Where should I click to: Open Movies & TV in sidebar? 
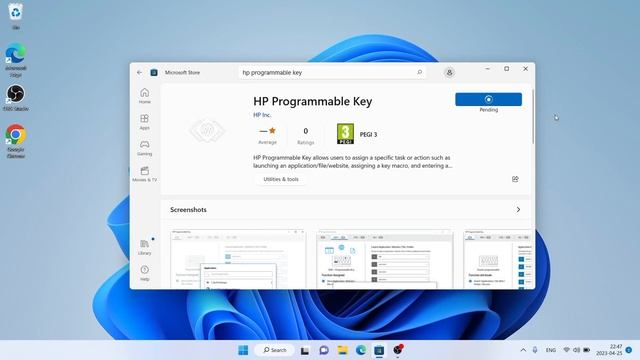(x=144, y=174)
